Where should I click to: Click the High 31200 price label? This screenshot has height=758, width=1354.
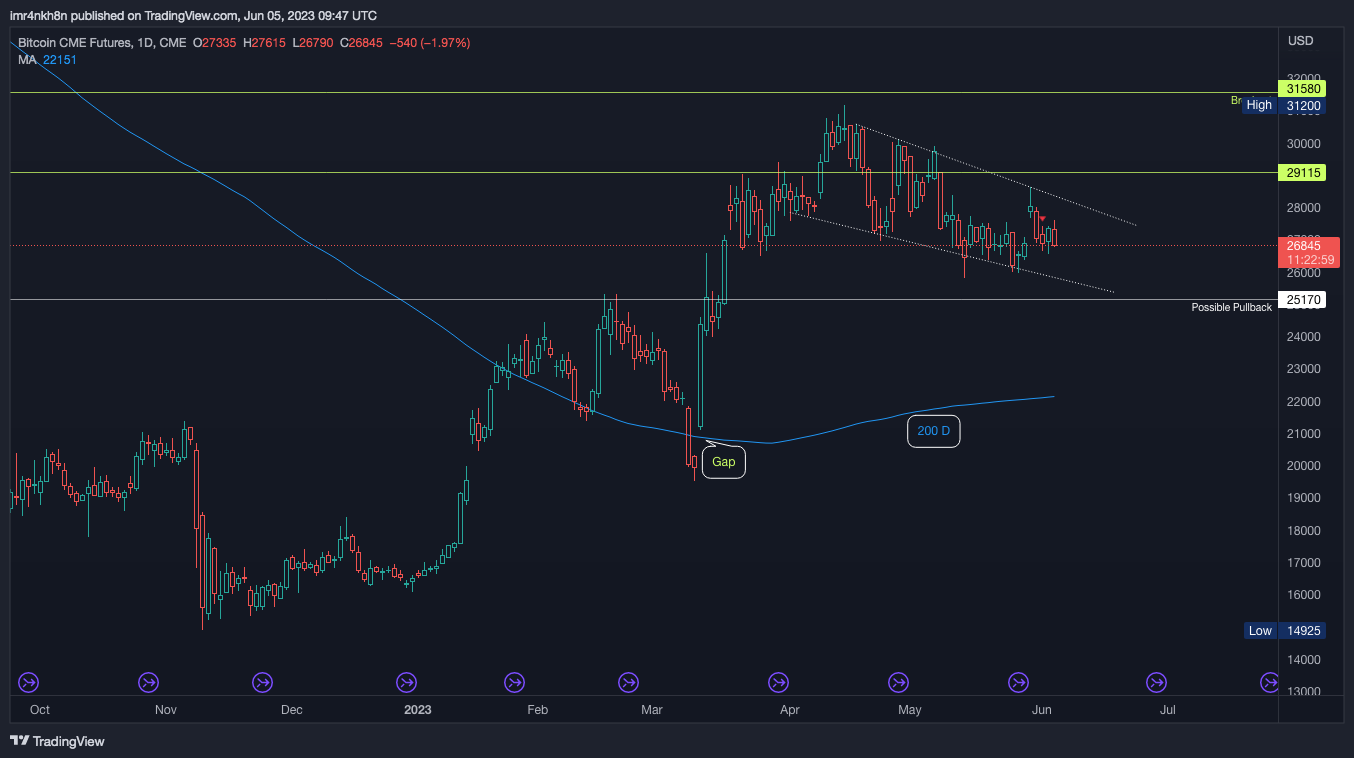[x=1283, y=105]
